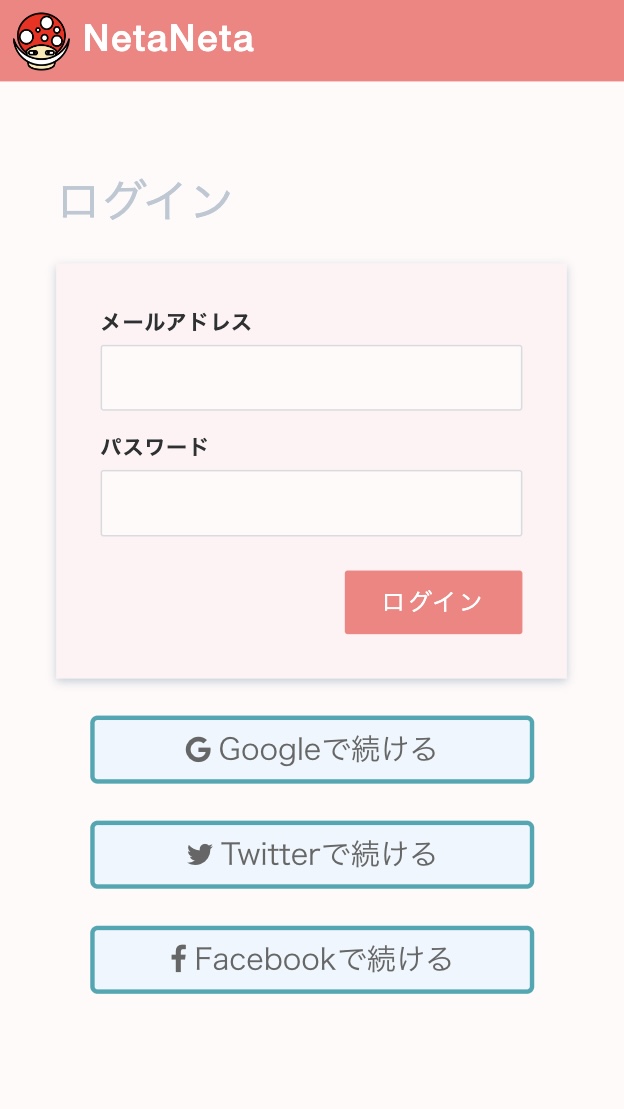Click the blank page area below the Facebook button
The width and height of the screenshot is (624, 1109).
coord(311,1050)
